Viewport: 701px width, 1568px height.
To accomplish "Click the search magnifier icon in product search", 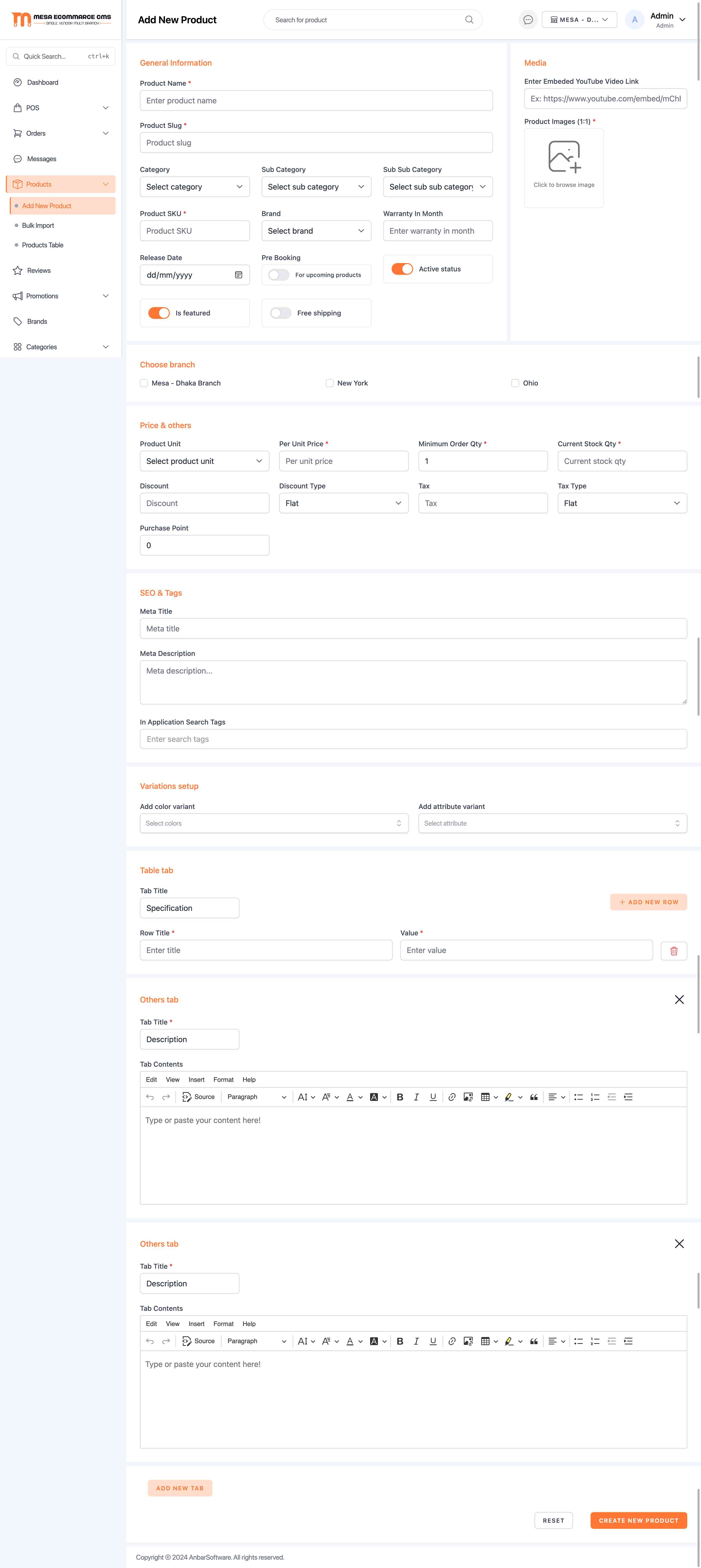I will click(x=469, y=20).
